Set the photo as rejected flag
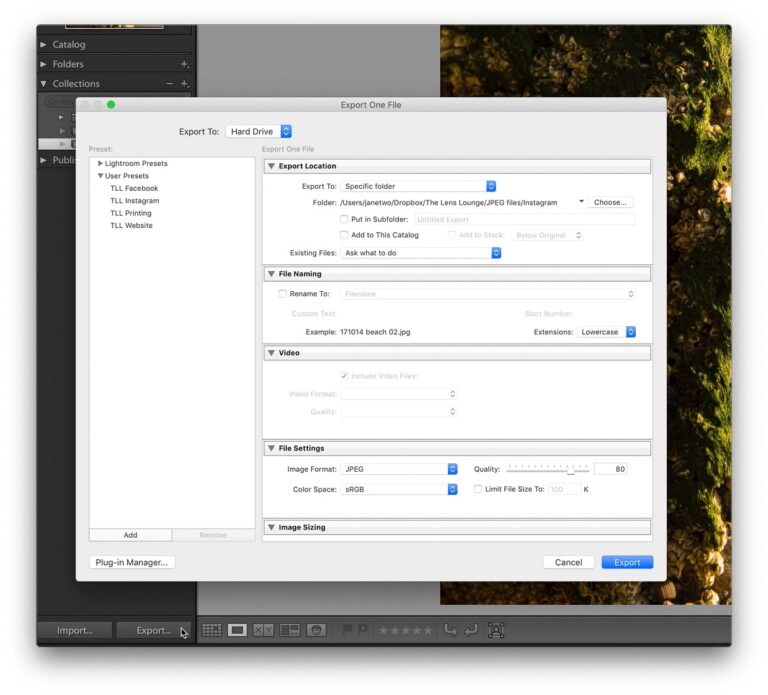 pyautogui.click(x=363, y=629)
